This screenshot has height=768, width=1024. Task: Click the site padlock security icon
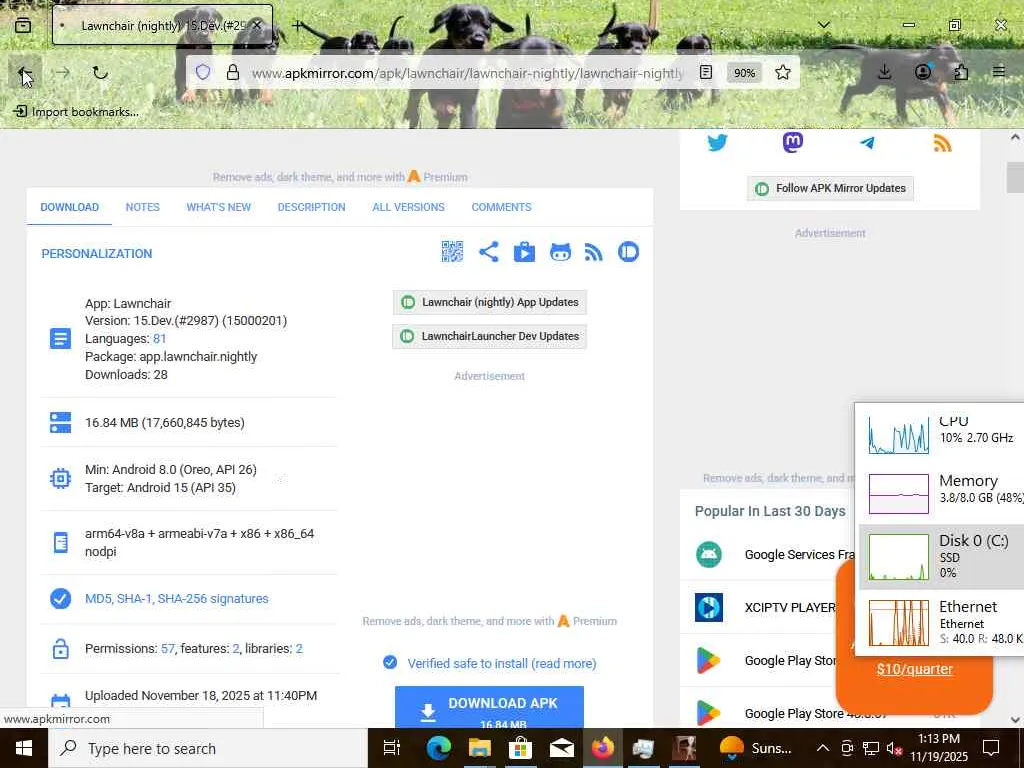(232, 72)
